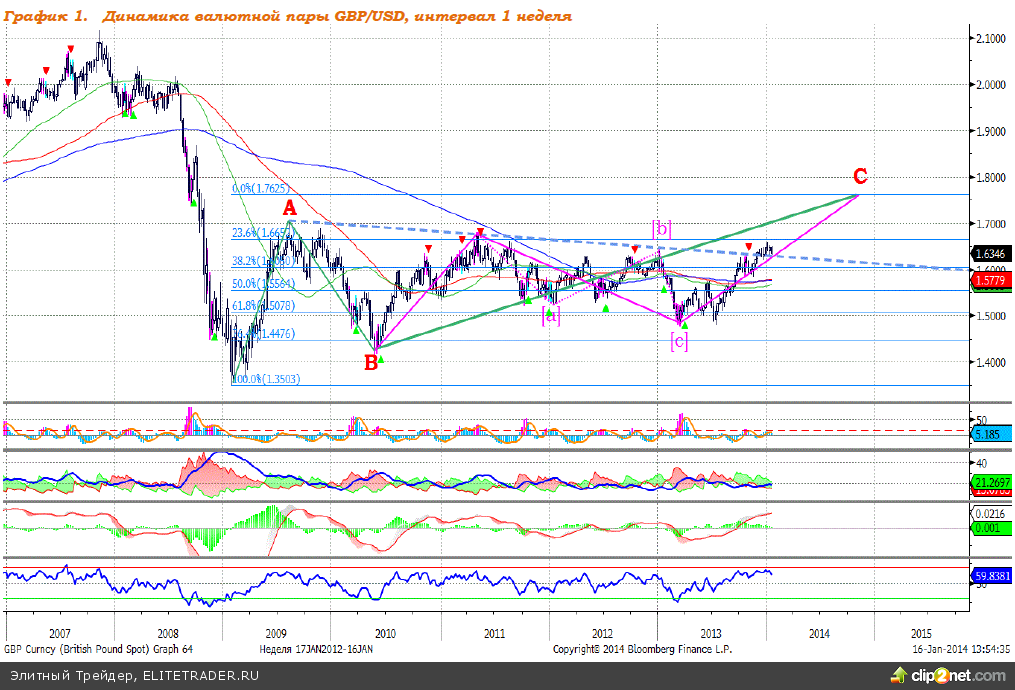Select the magenta [b] wave marker
The height and width of the screenshot is (690, 1015).
[x=661, y=228]
